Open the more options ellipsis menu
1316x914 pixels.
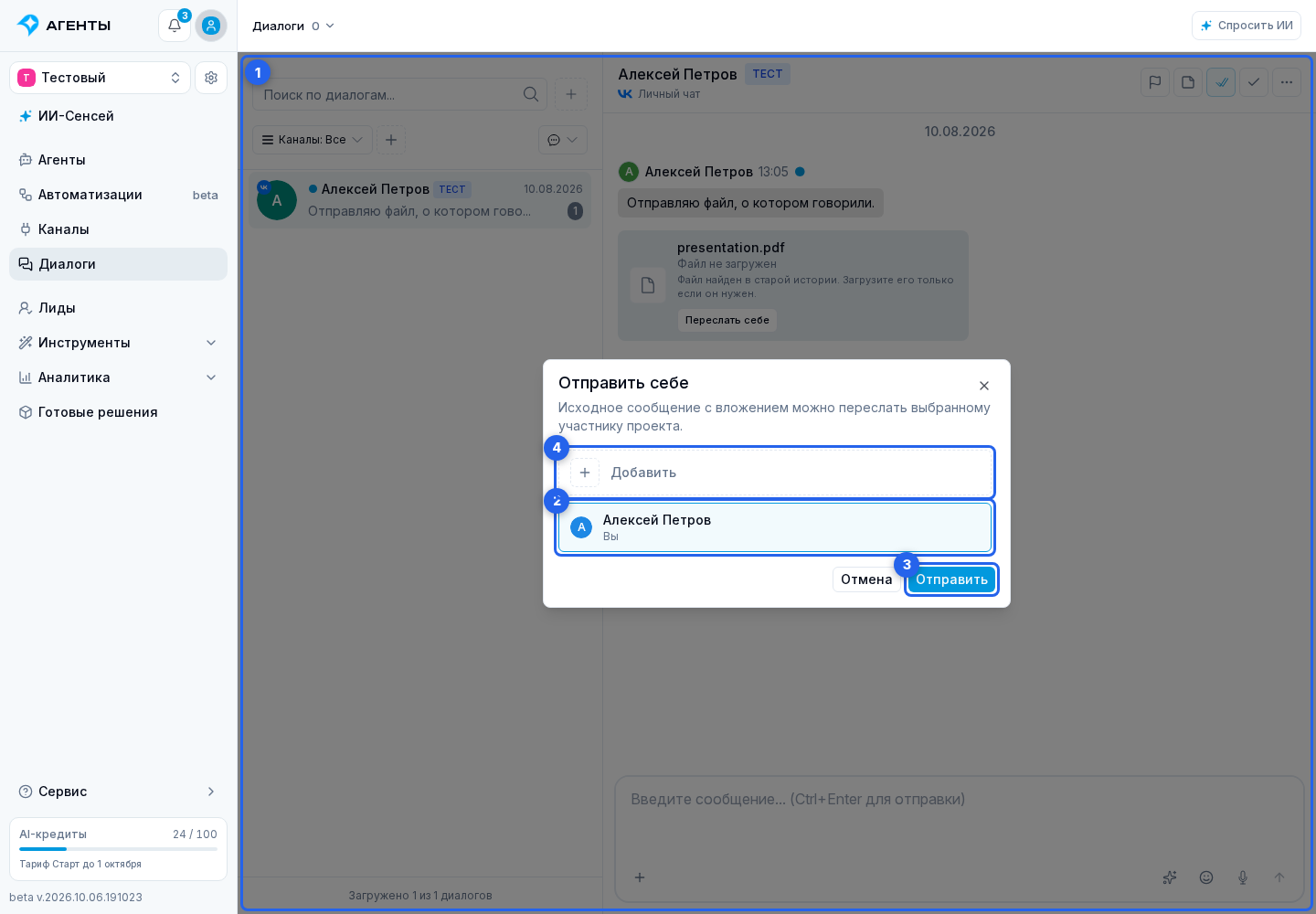(1287, 82)
